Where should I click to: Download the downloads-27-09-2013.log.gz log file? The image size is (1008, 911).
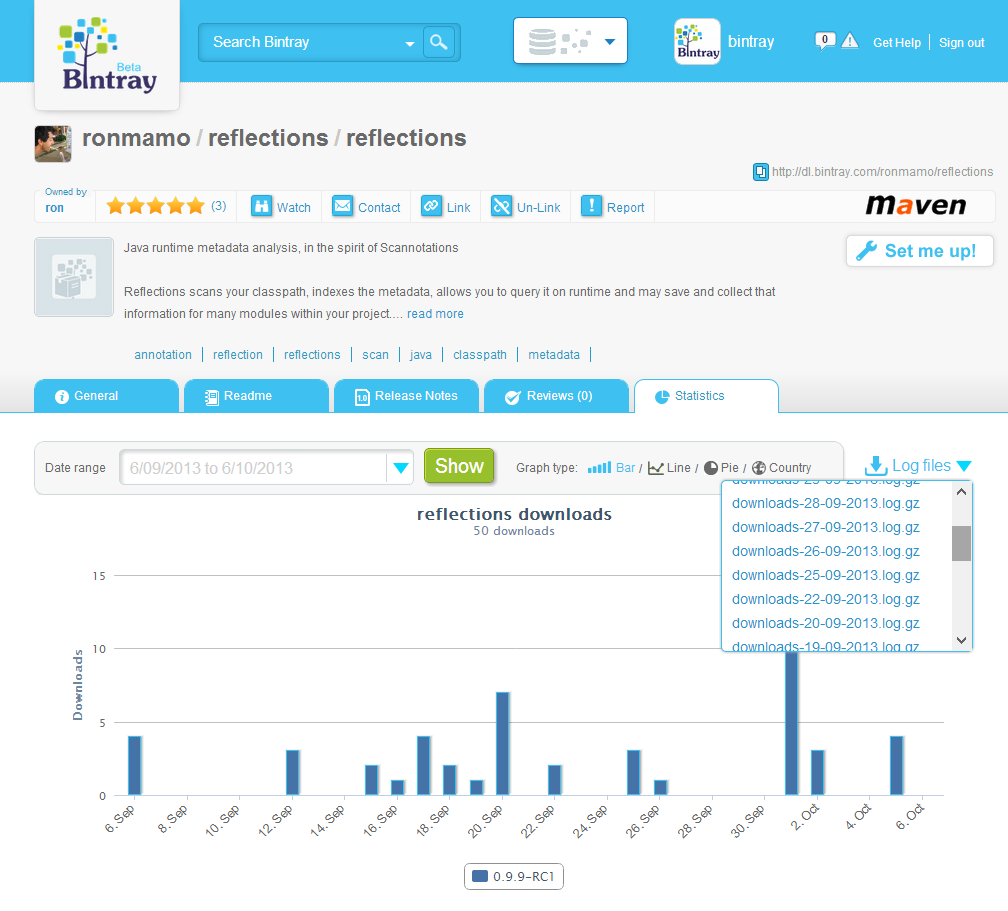pyautogui.click(x=825, y=527)
